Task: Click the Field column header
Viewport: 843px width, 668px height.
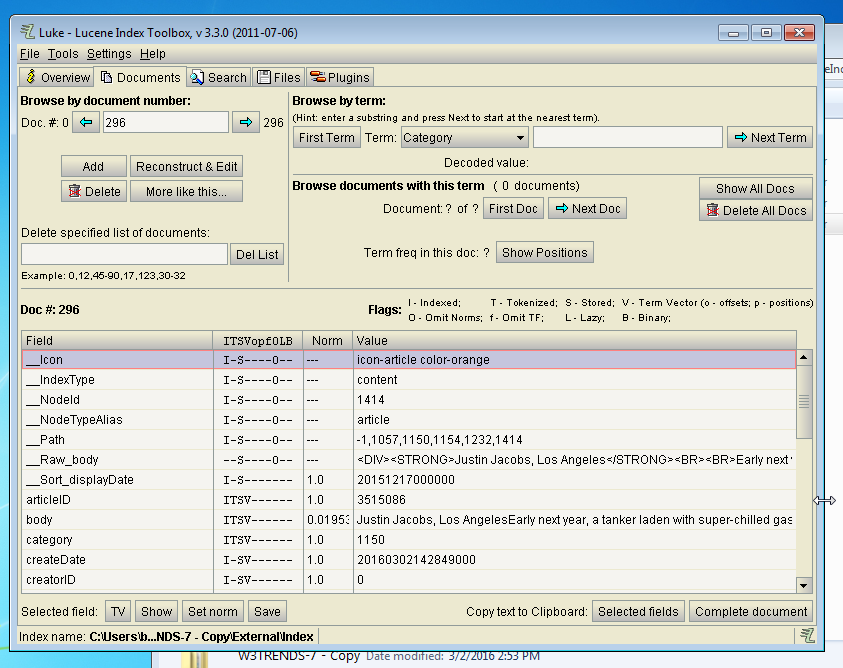Action: click(x=117, y=340)
